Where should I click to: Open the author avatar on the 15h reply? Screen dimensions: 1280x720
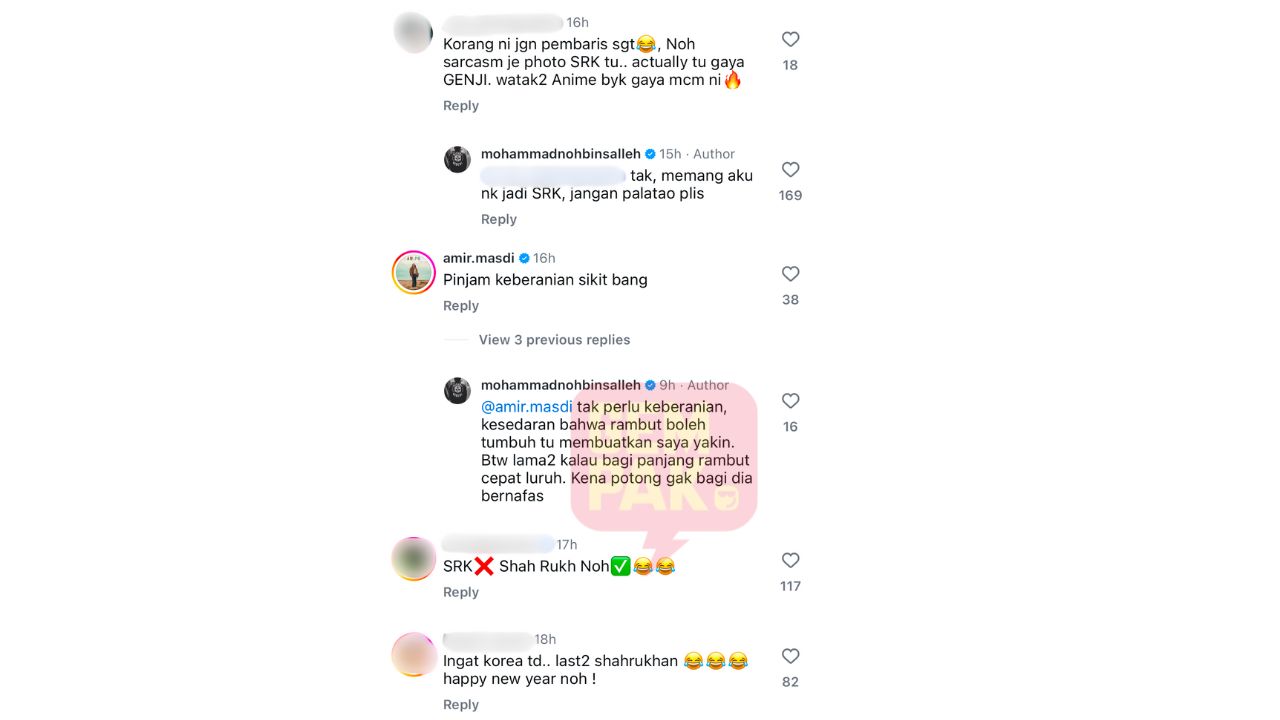(x=457, y=159)
